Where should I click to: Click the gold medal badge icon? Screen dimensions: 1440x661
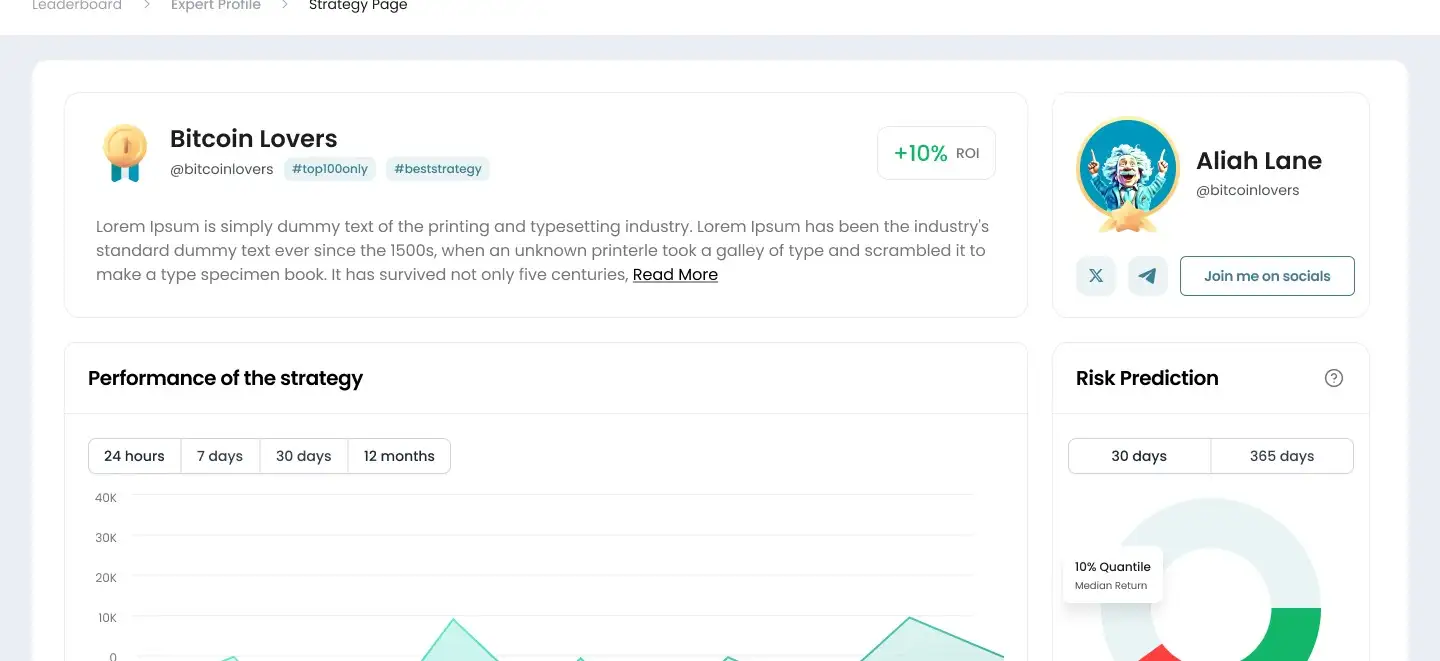(x=124, y=153)
